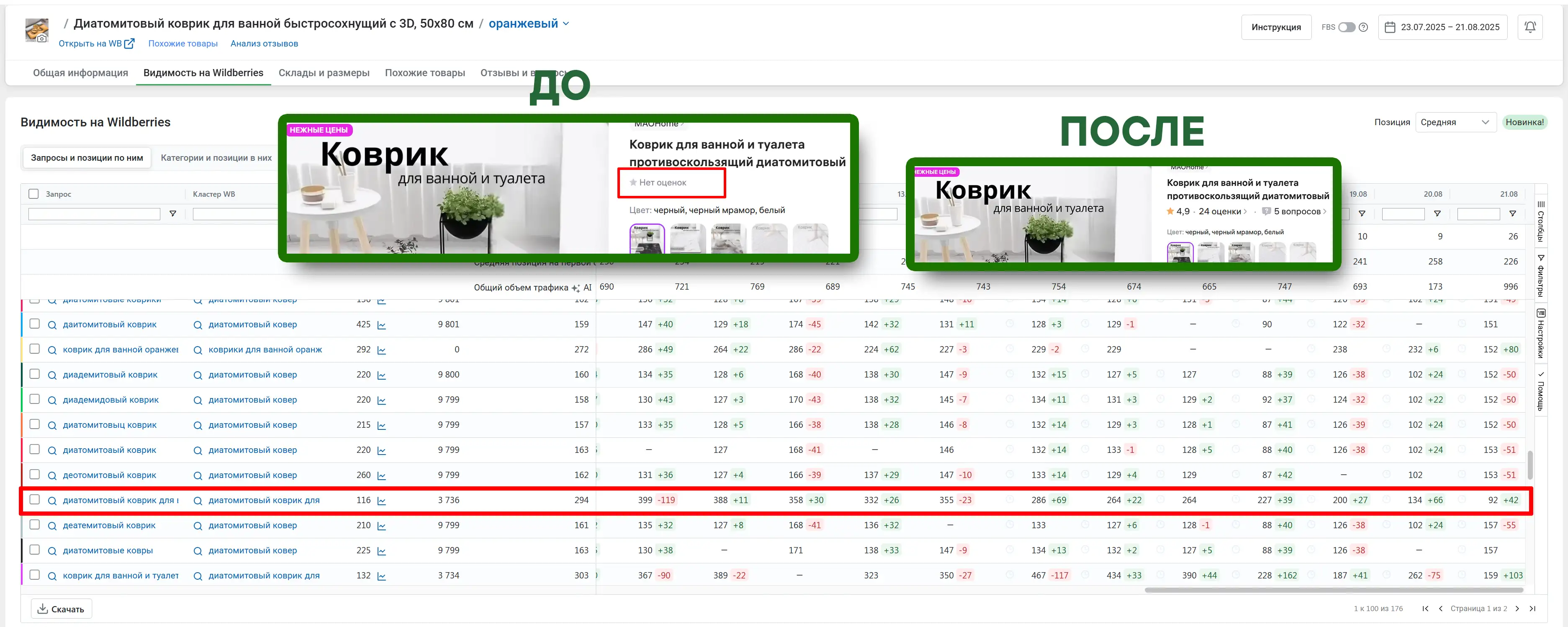Click the Открыть на WB link

pyautogui.click(x=91, y=43)
